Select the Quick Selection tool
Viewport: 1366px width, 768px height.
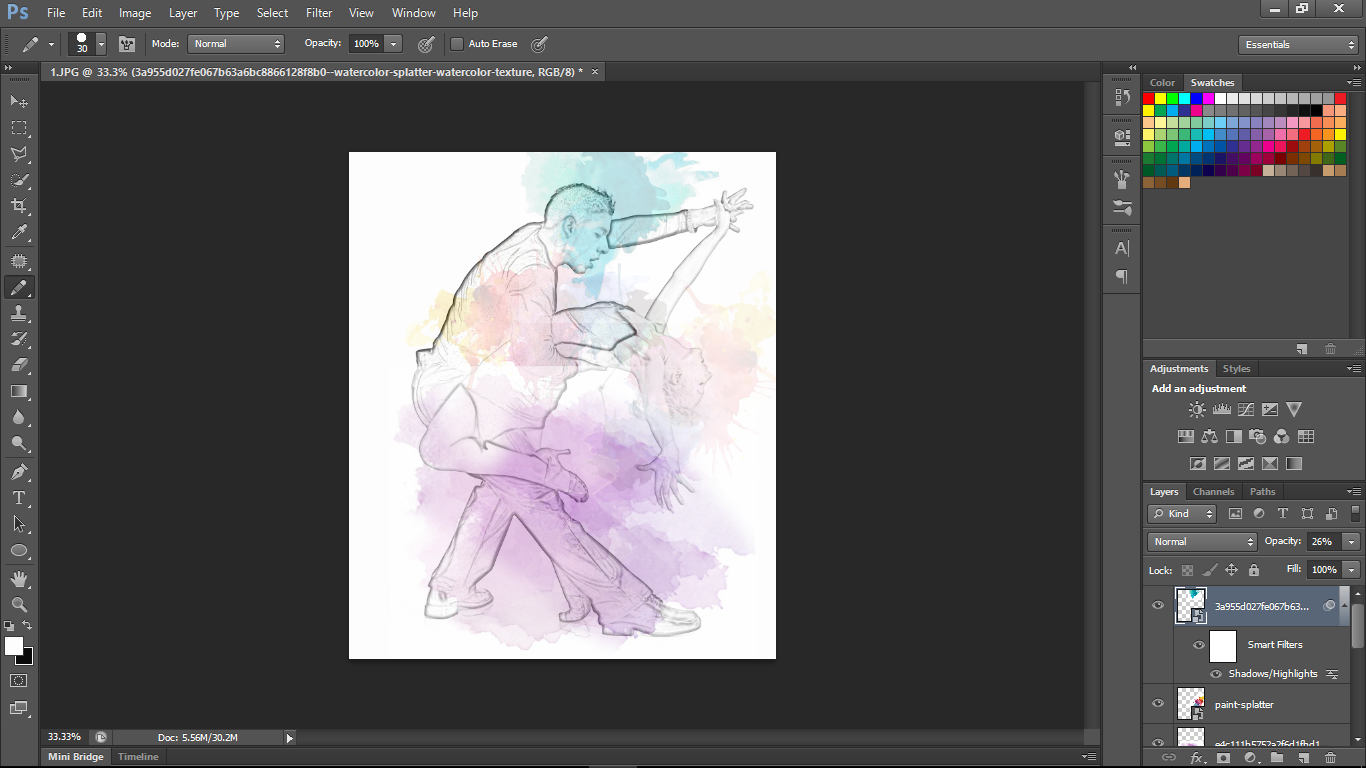pyautogui.click(x=19, y=180)
